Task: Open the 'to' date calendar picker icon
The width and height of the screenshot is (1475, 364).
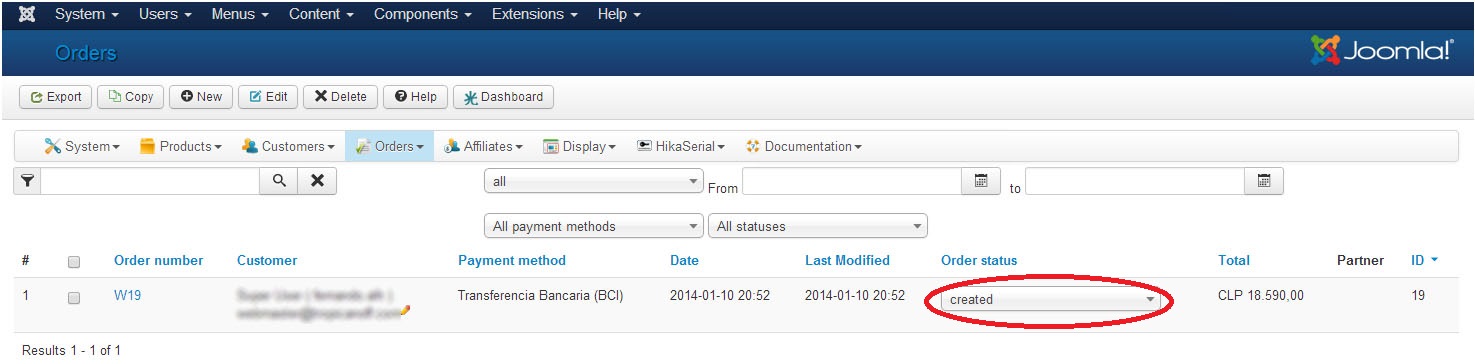Action: point(1264,181)
